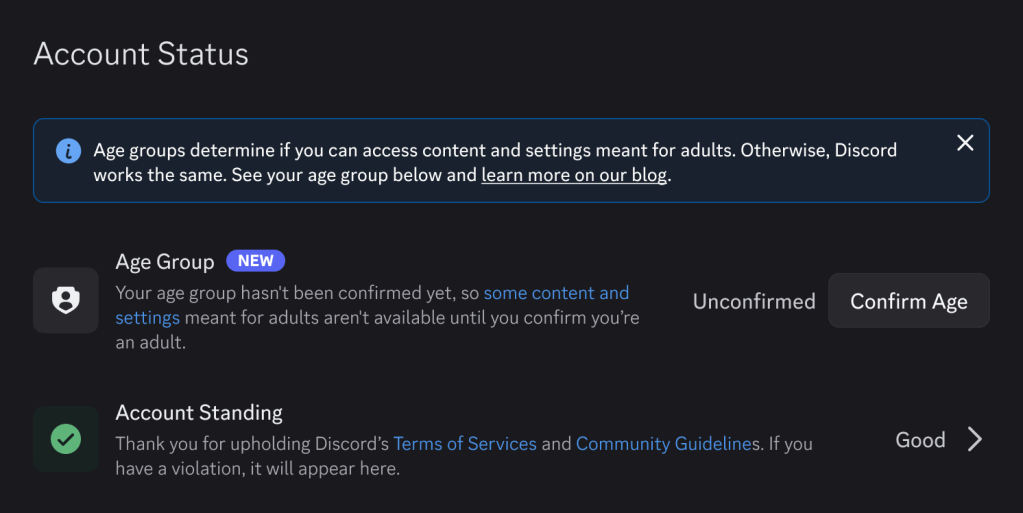This screenshot has height=513, width=1023.
Task: Click the Age Group title text
Action: coord(164,262)
